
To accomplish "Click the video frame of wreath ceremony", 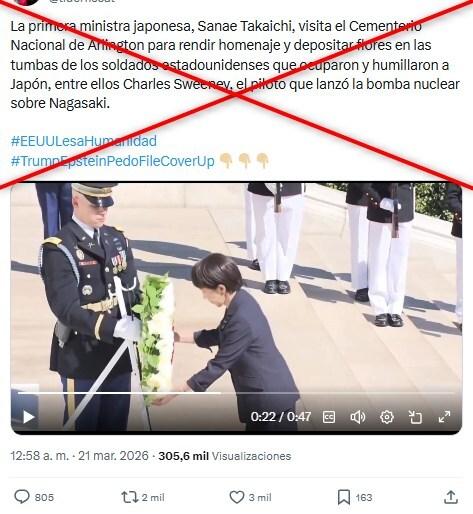I will 236,300.
